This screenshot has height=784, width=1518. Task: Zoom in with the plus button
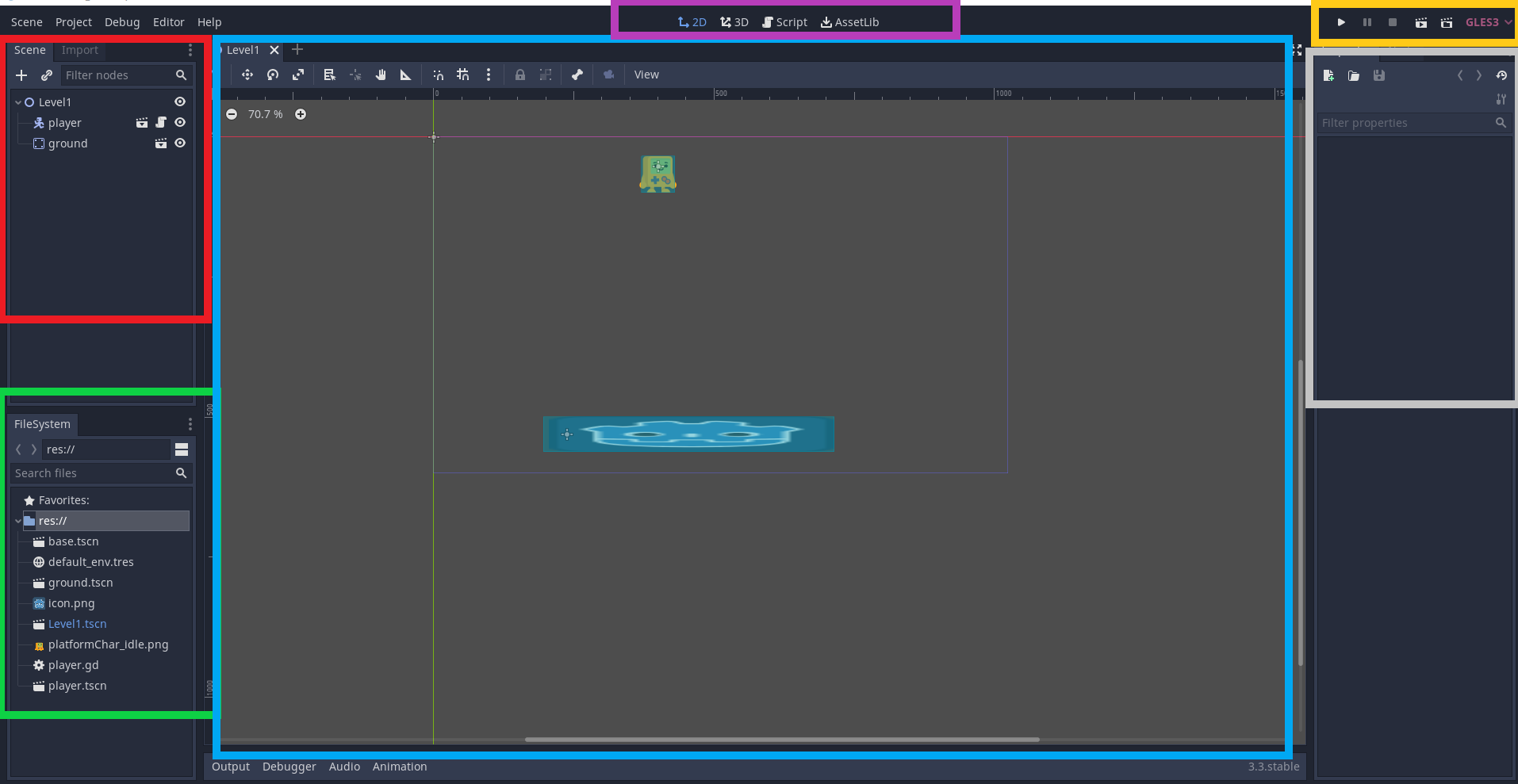(301, 114)
